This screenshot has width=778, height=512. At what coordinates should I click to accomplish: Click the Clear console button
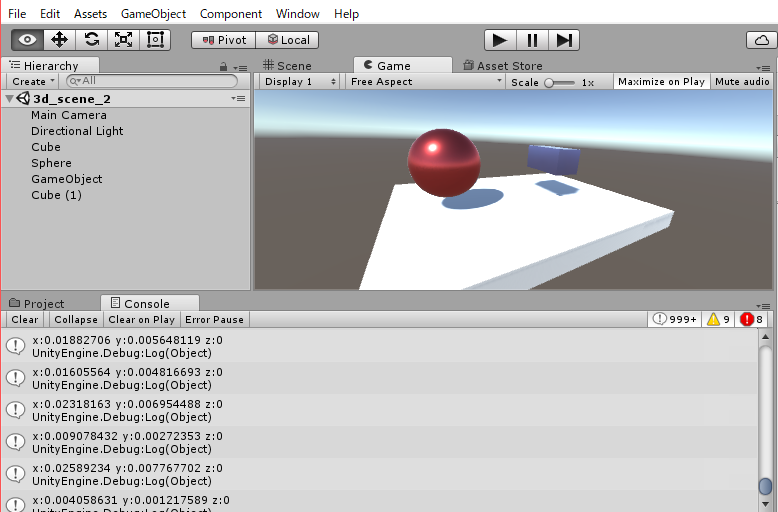[25, 320]
